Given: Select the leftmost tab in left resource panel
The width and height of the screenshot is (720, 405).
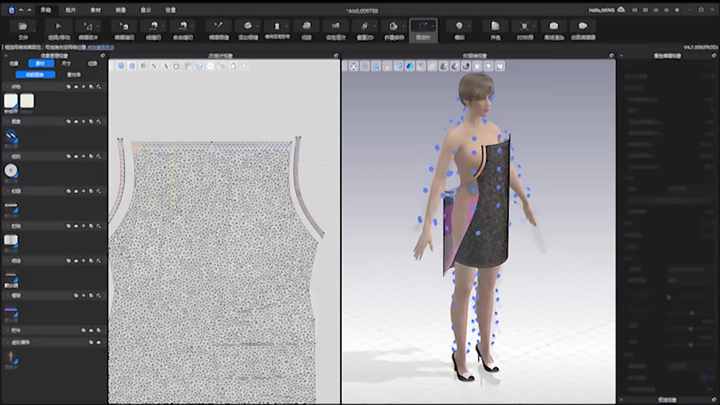Looking at the screenshot, I should pyautogui.click(x=14, y=63).
